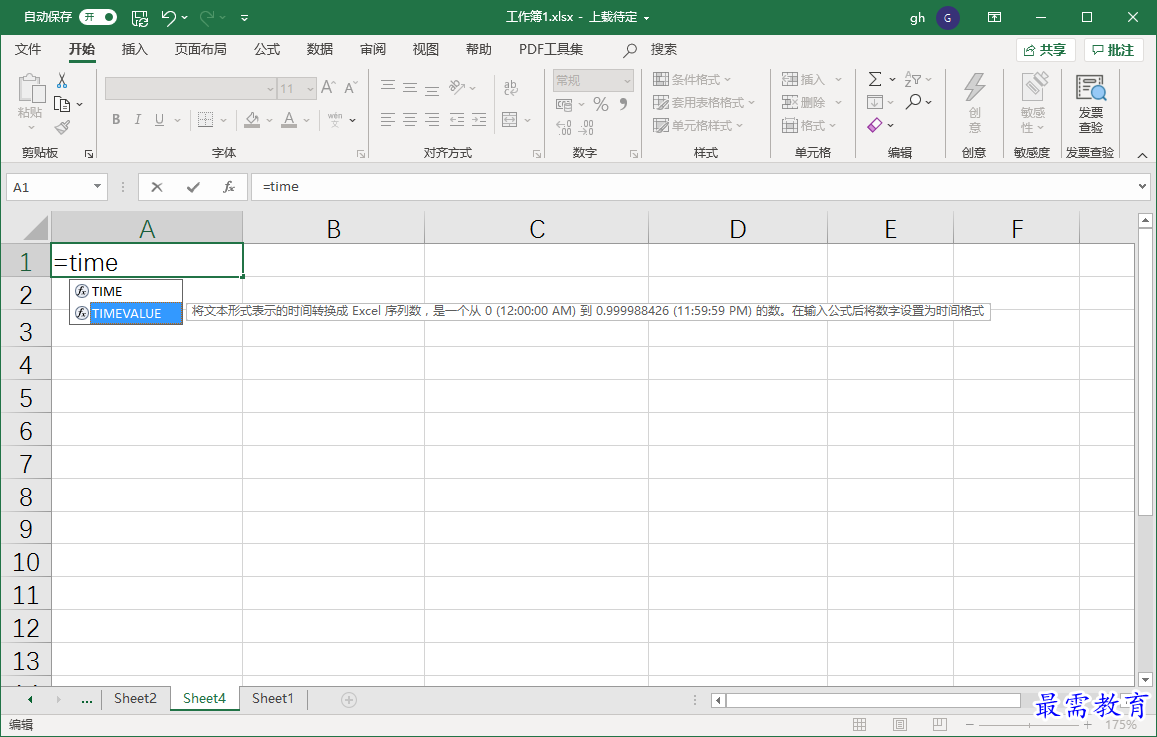Click the Undo arrow icon

pos(168,17)
